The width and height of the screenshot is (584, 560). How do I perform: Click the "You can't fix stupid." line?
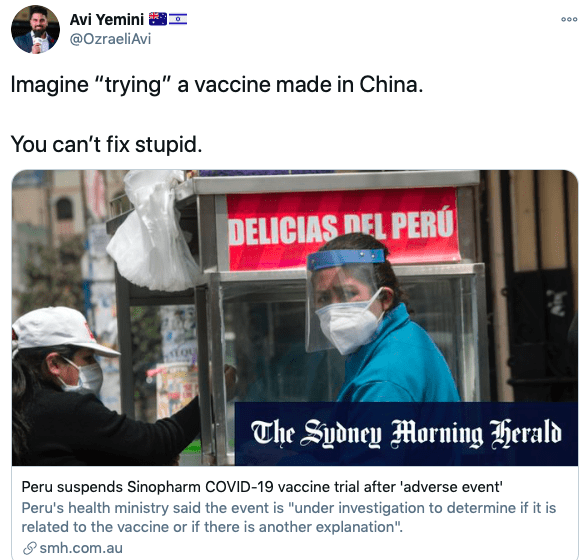point(107,144)
